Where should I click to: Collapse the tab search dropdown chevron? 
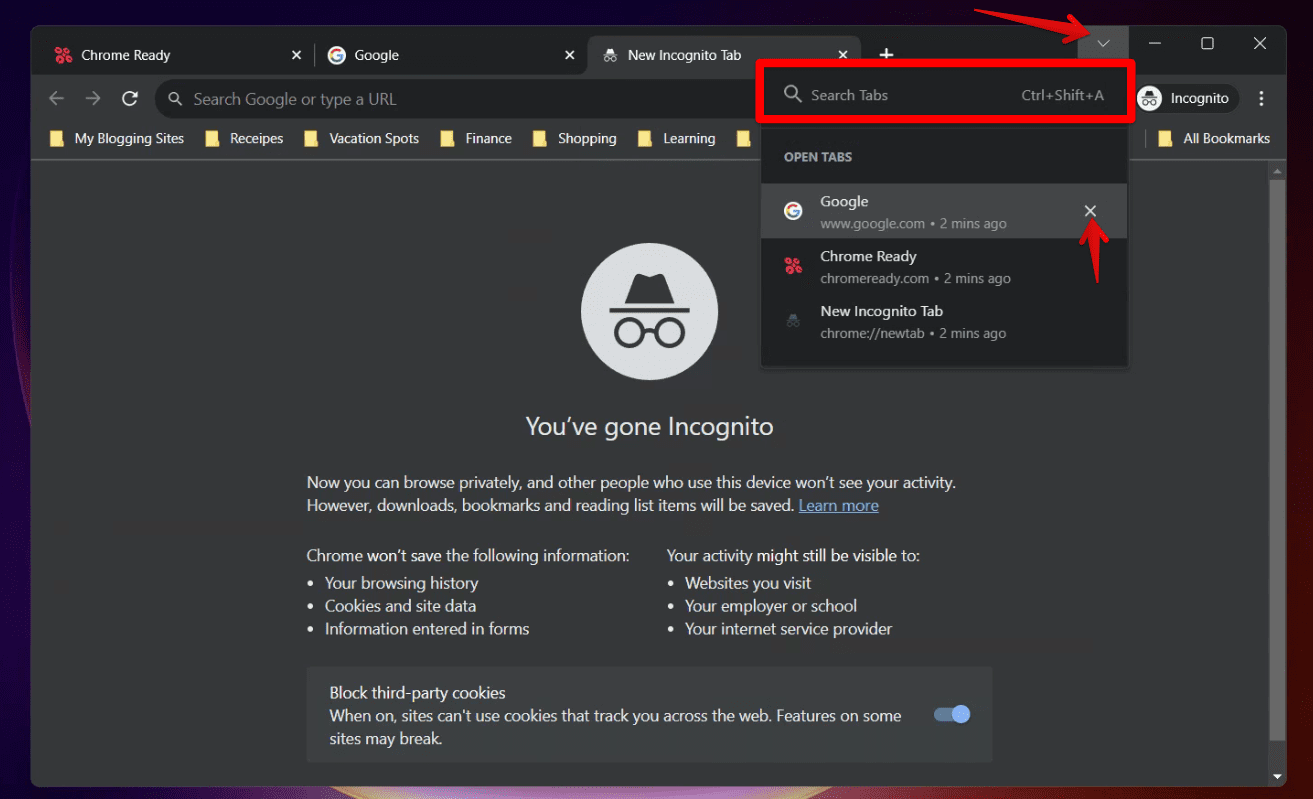click(1103, 43)
